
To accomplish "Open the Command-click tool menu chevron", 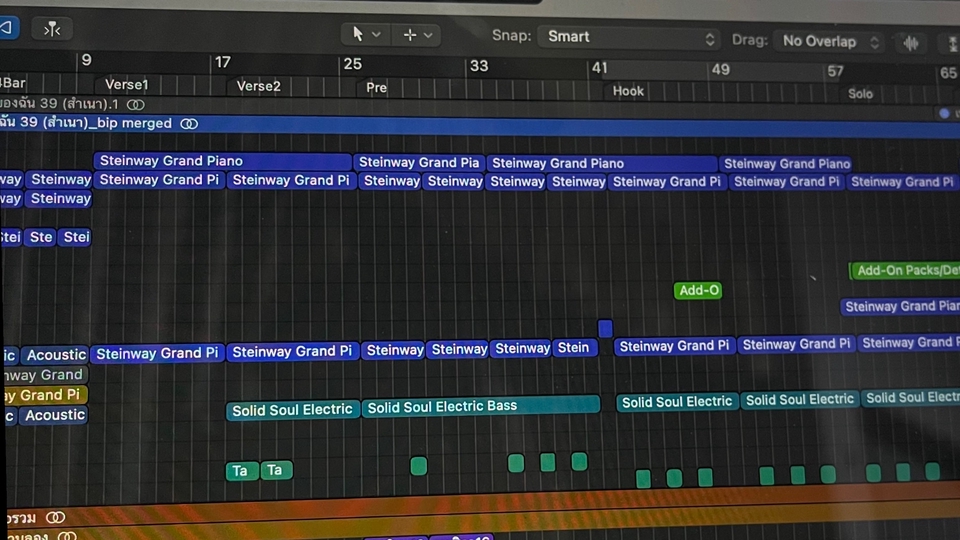I will coord(428,36).
